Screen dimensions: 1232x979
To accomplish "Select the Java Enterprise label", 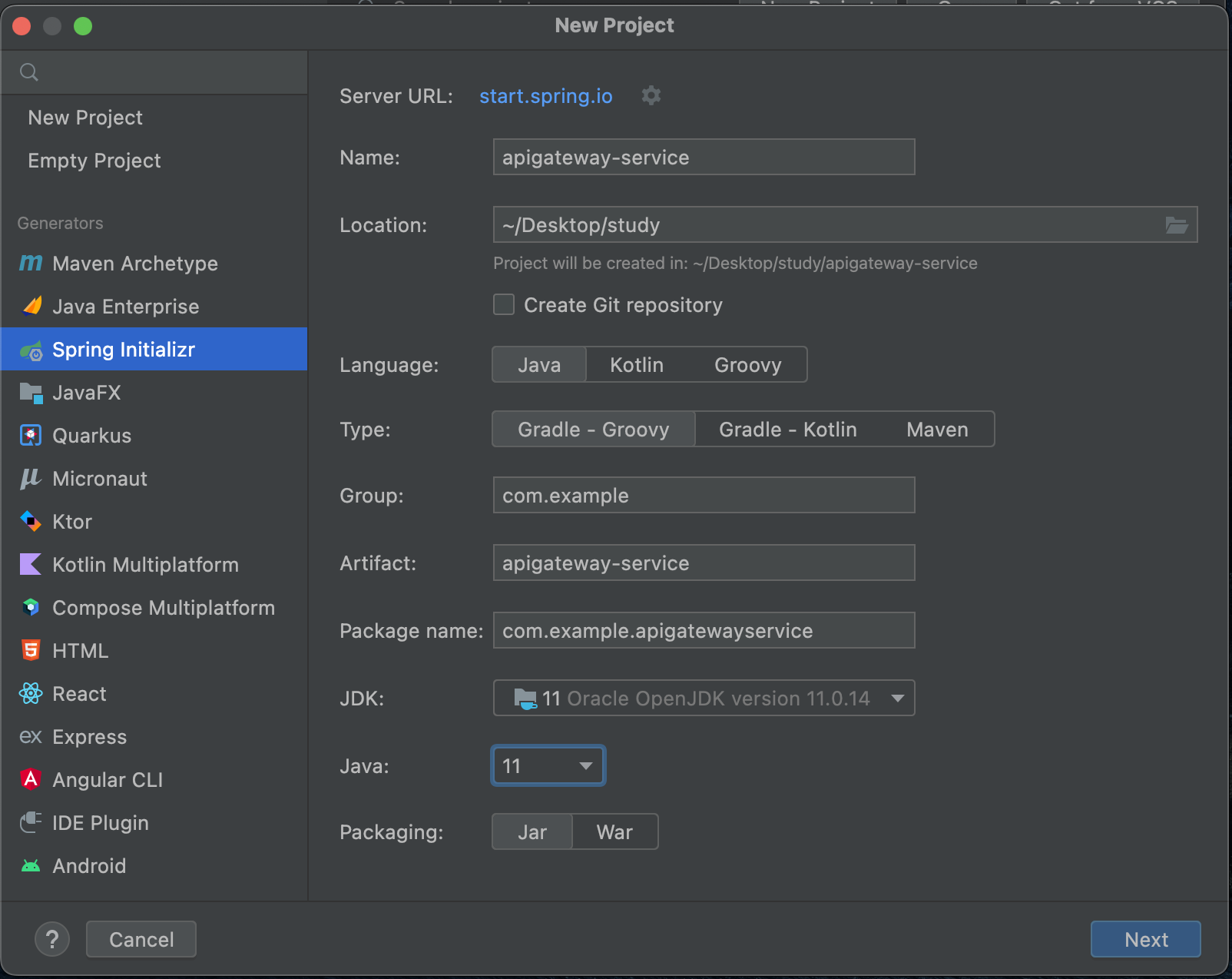I will (x=126, y=307).
